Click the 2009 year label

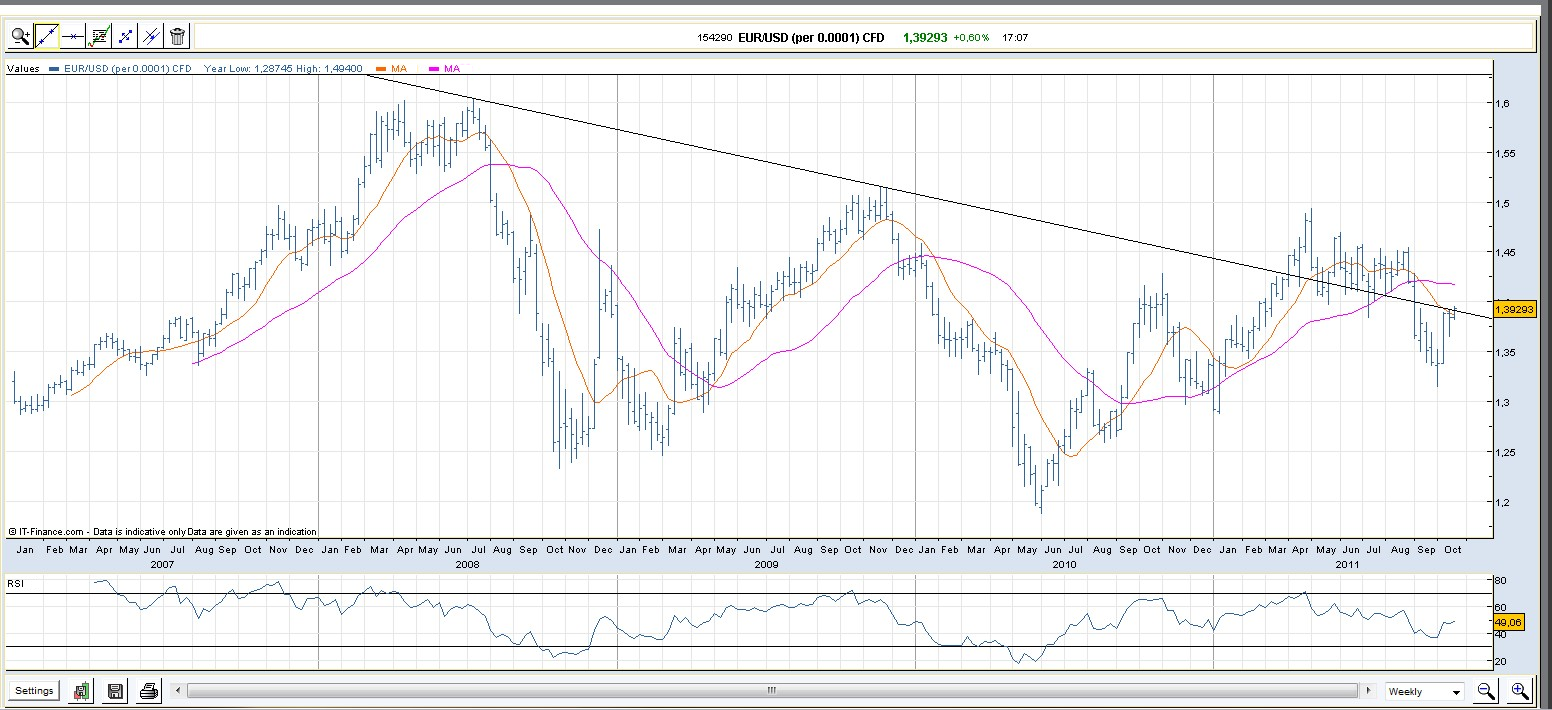click(x=766, y=565)
